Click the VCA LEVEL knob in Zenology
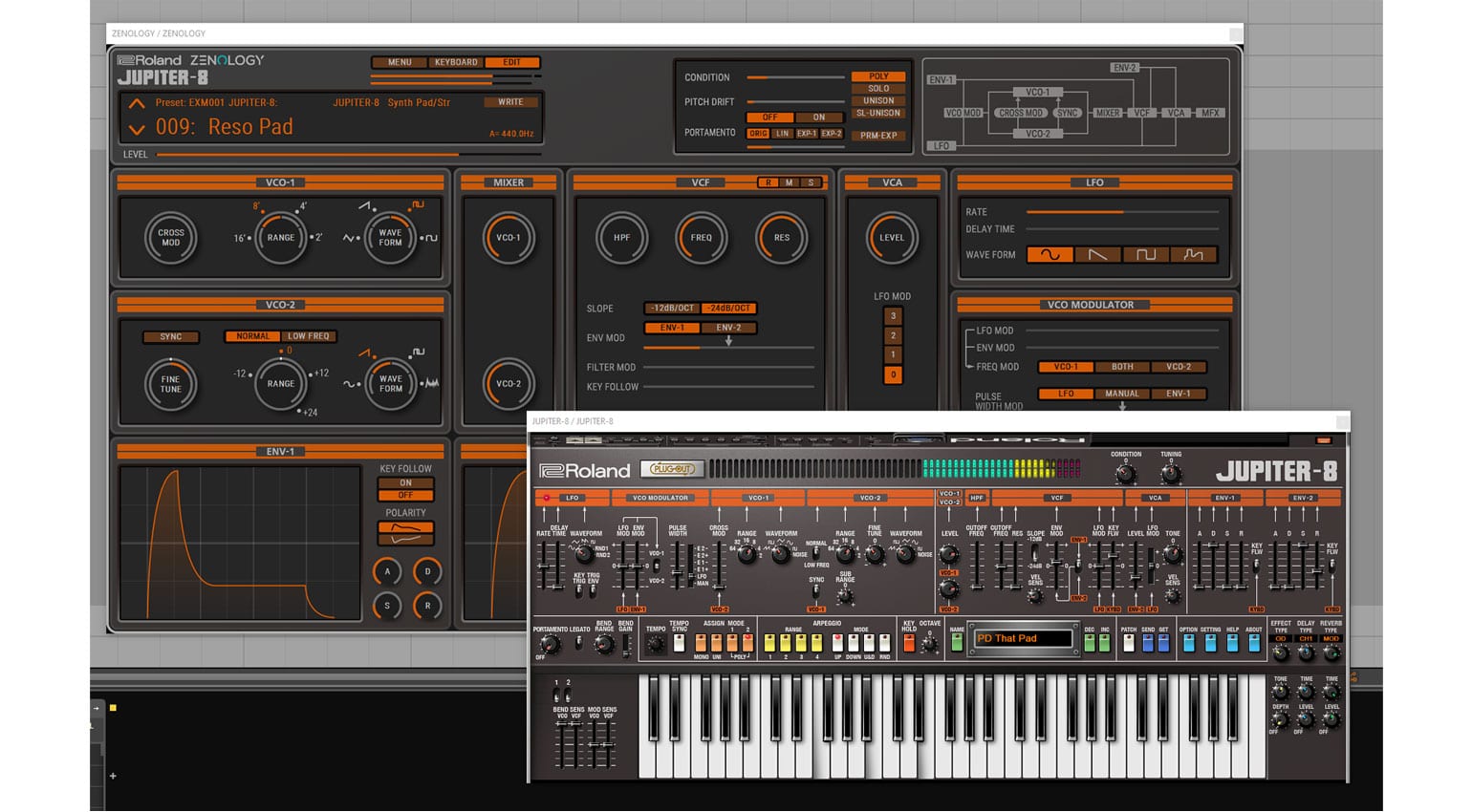The image size is (1472, 812). pyautogui.click(x=892, y=238)
